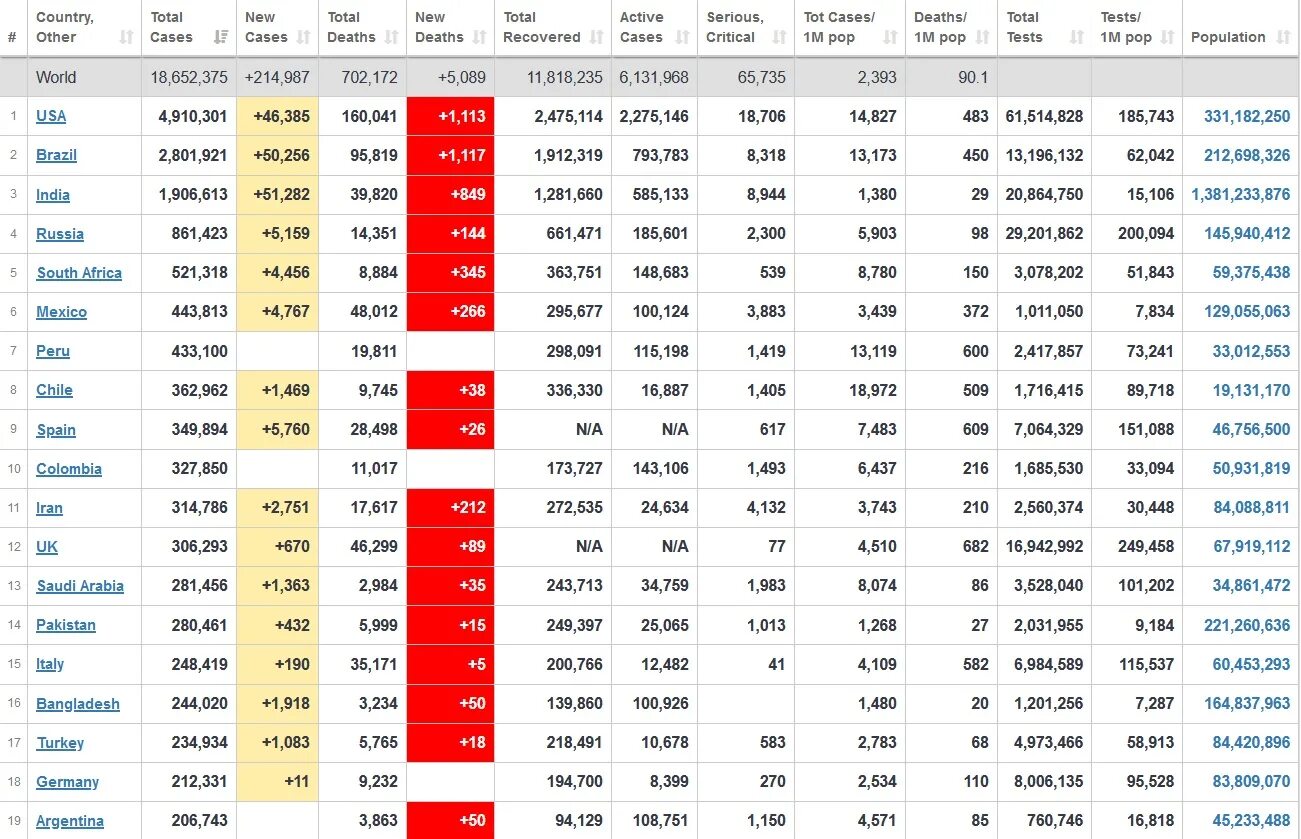Select Russia total tests 29,201,862
The image size is (1301, 839).
click(x=1044, y=234)
